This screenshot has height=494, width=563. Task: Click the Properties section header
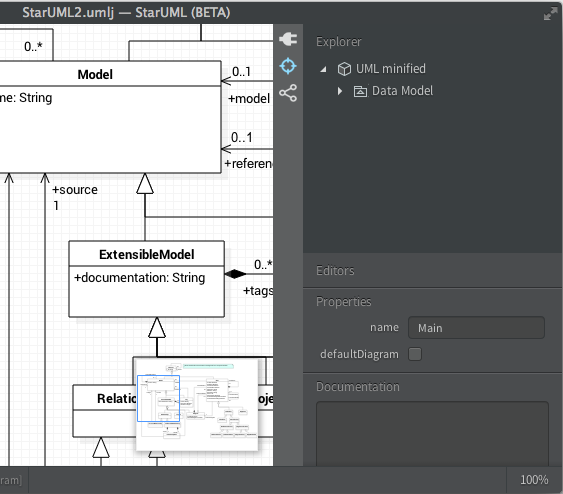coord(343,302)
